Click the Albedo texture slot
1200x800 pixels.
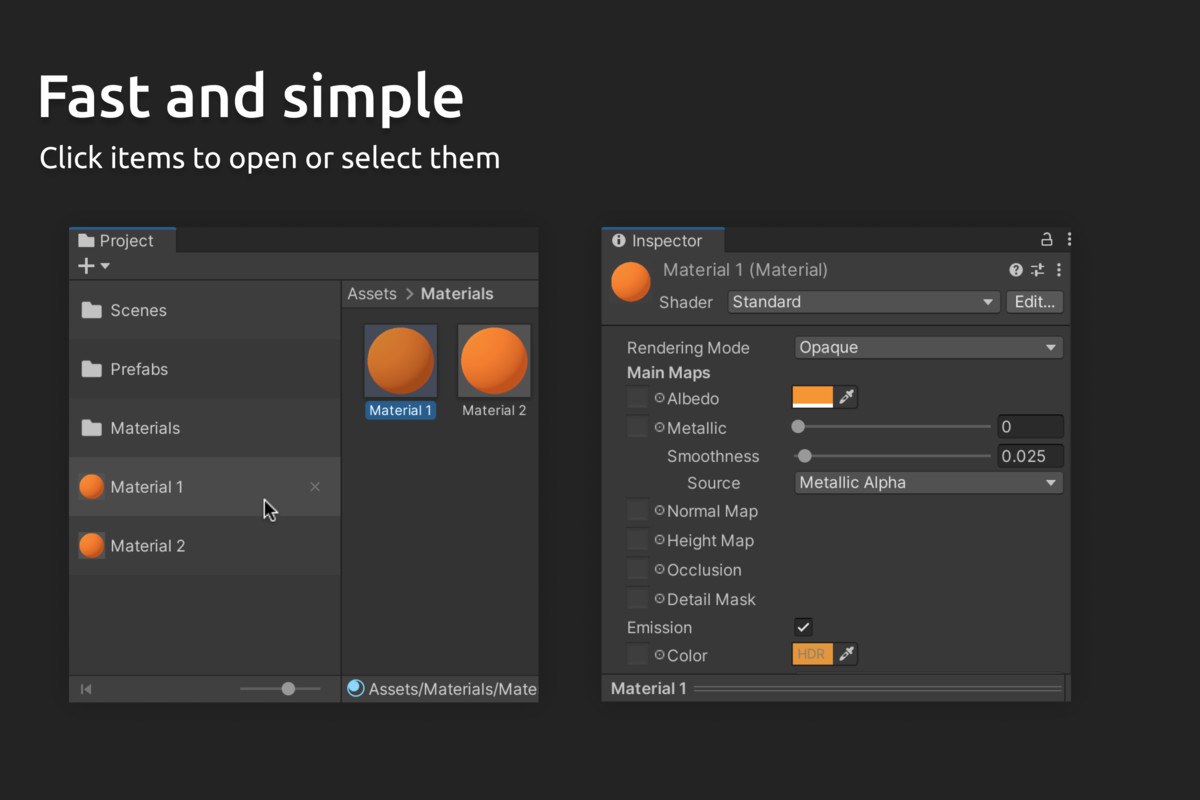click(x=637, y=398)
